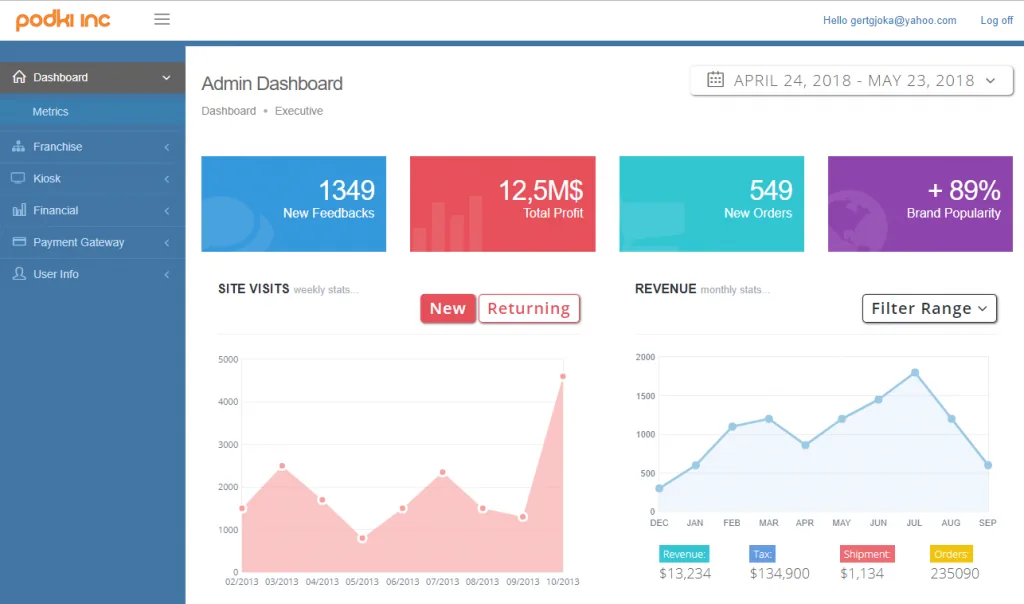Click the hamburger menu icon

pos(162,20)
